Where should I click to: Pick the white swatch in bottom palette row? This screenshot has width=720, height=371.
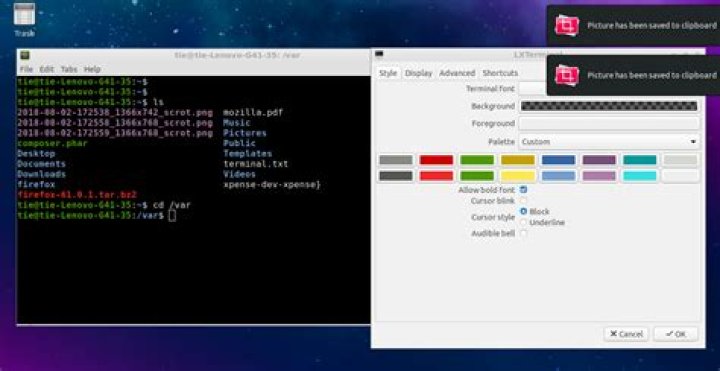point(681,176)
